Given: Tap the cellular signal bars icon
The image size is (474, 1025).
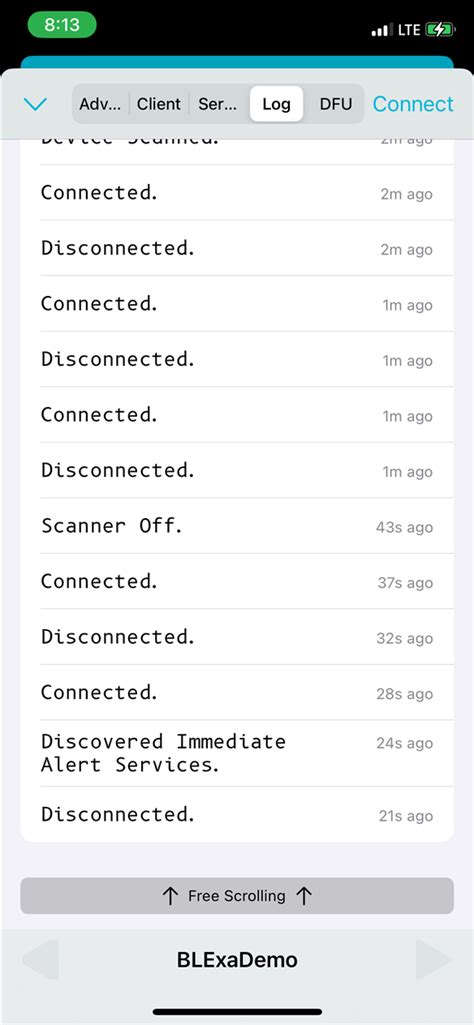Looking at the screenshot, I should pyautogui.click(x=382, y=30).
